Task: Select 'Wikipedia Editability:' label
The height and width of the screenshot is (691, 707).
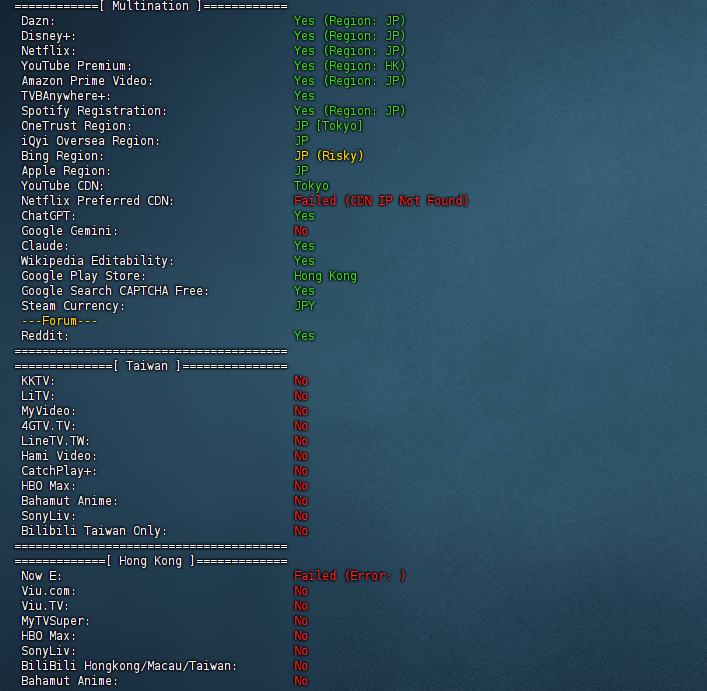Action: tap(97, 261)
